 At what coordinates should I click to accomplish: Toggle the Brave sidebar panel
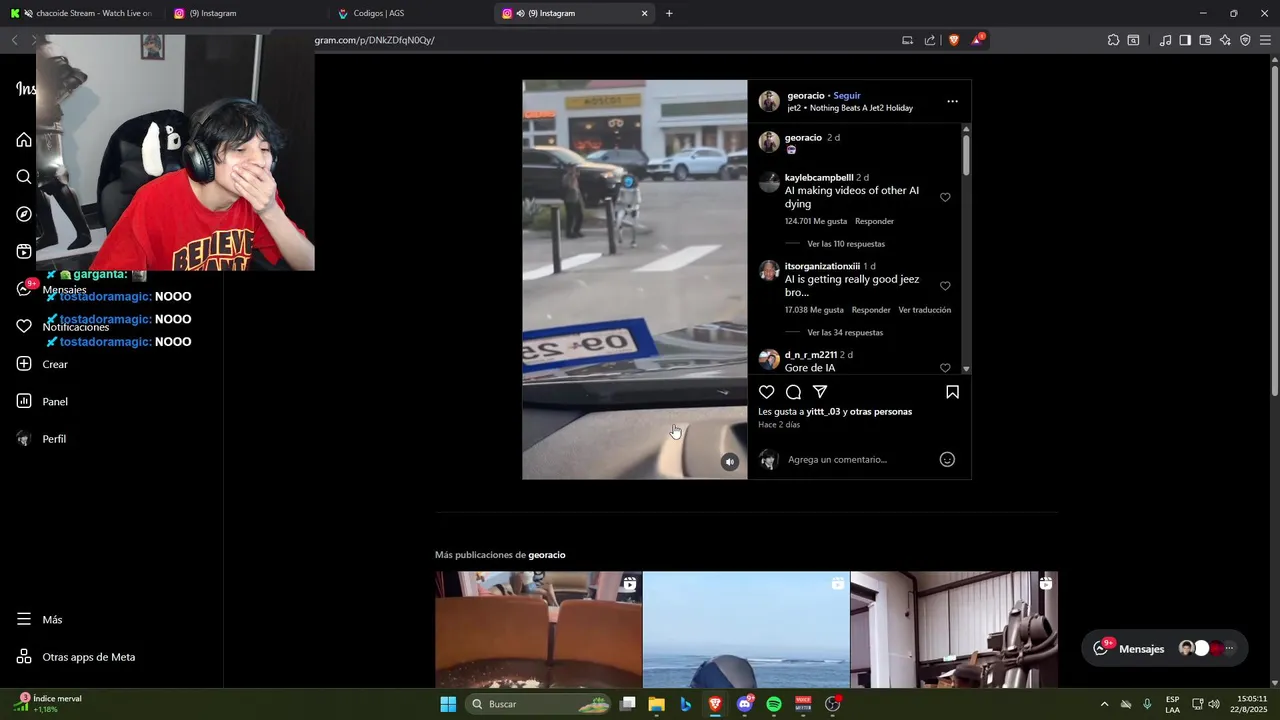coord(1185,40)
